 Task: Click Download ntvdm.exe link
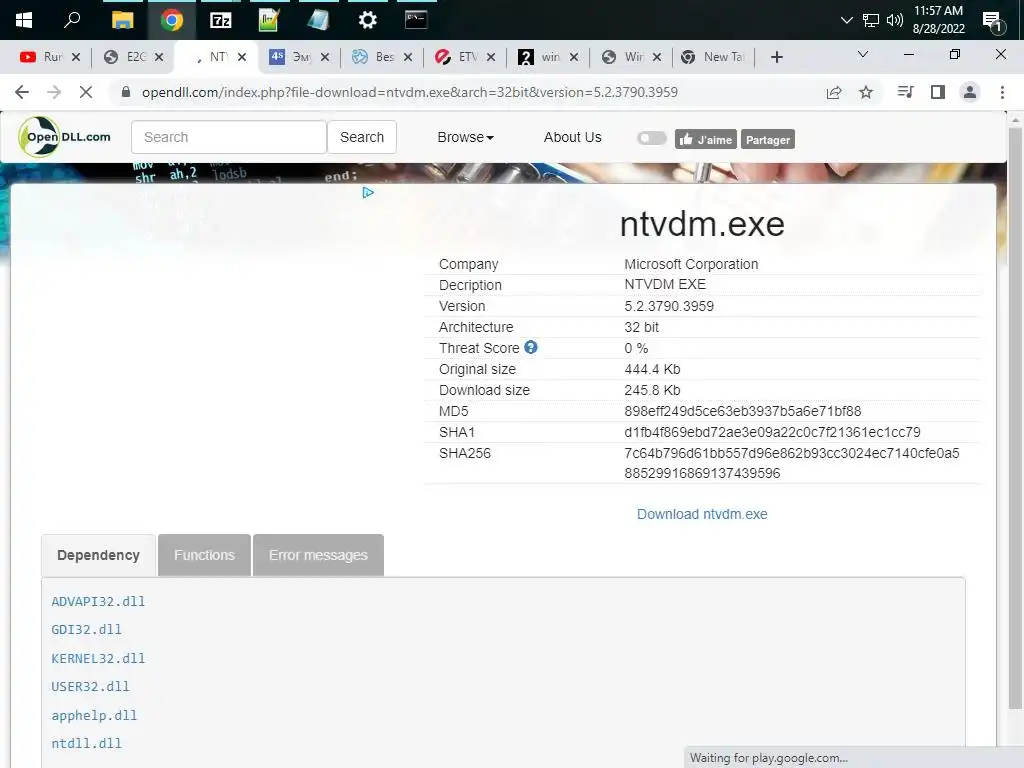click(702, 514)
